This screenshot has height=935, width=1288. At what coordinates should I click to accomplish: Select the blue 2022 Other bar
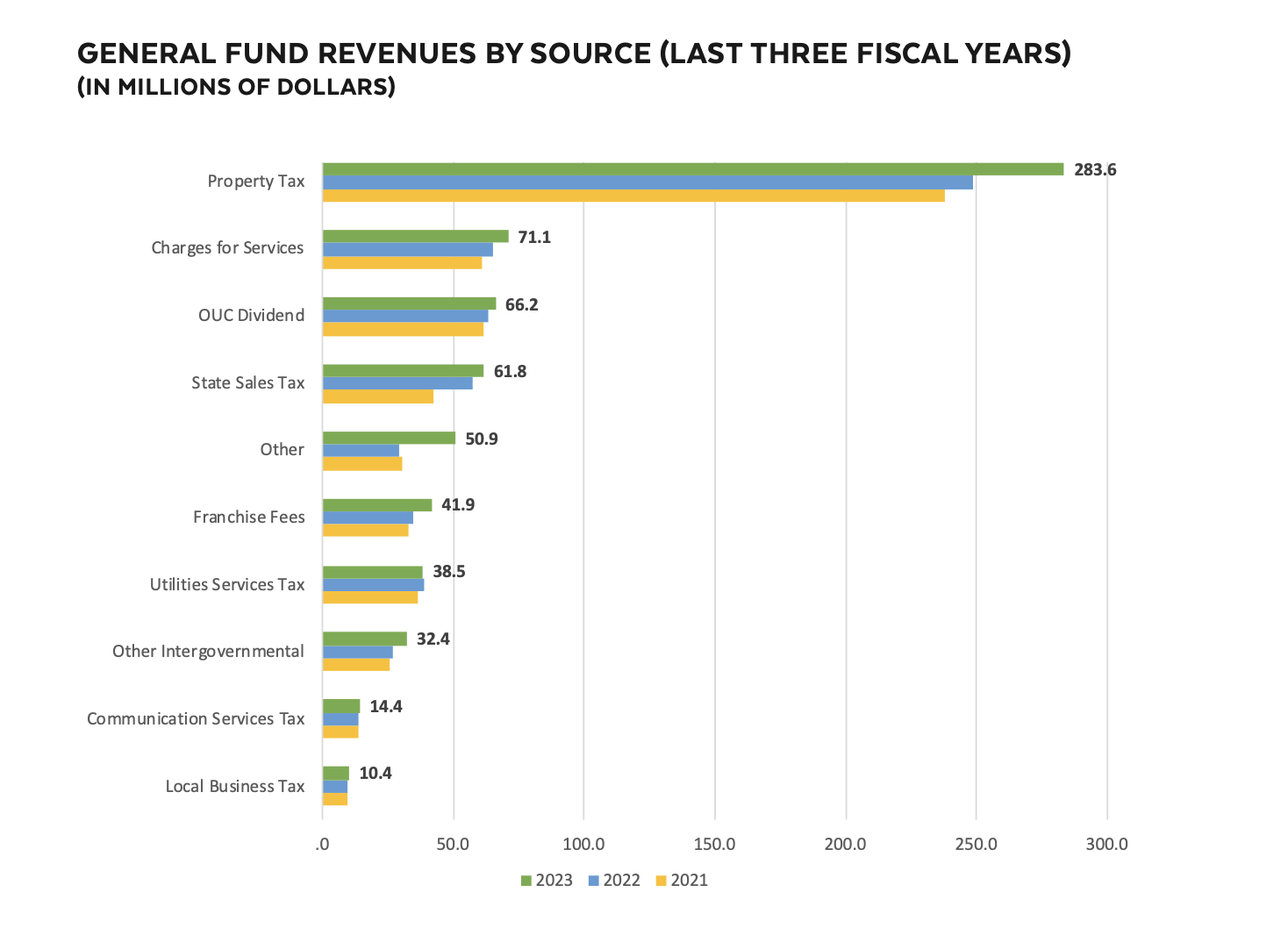[x=361, y=451]
